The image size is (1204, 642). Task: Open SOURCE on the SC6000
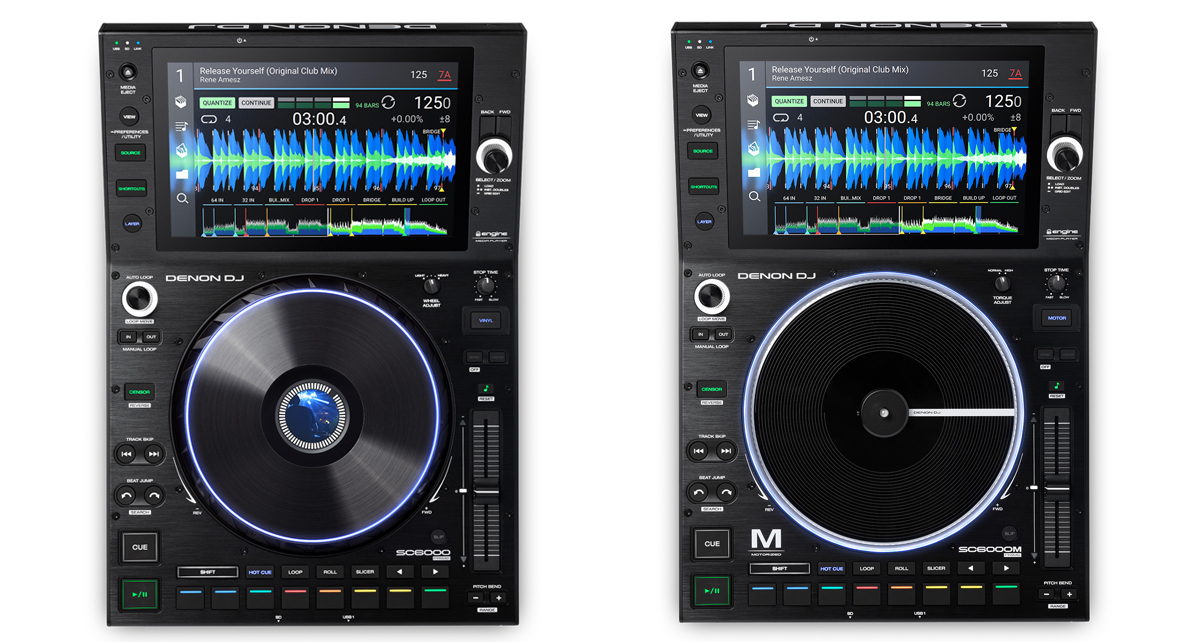click(x=130, y=153)
